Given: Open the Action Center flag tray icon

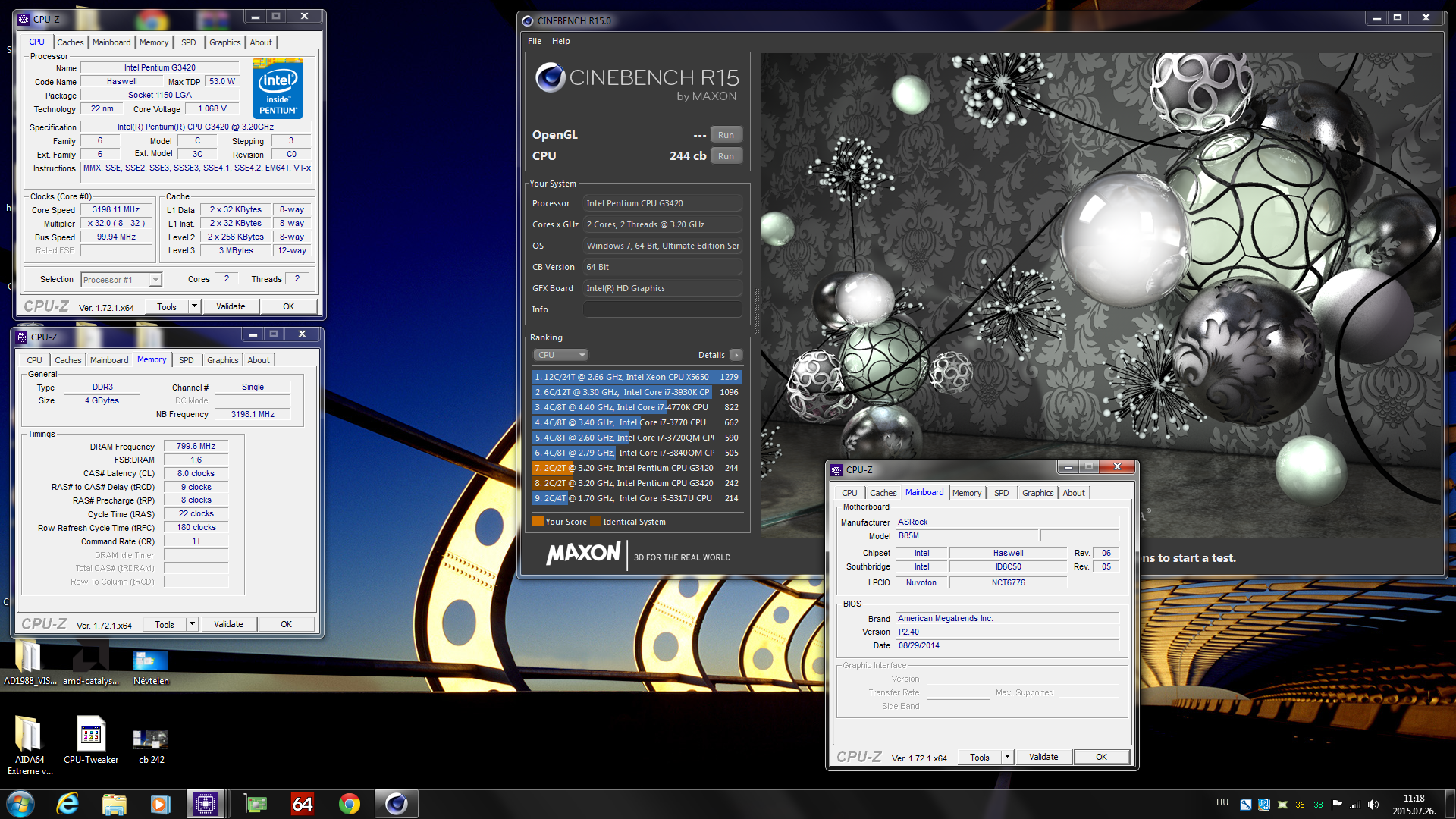Looking at the screenshot, I should point(1337,805).
